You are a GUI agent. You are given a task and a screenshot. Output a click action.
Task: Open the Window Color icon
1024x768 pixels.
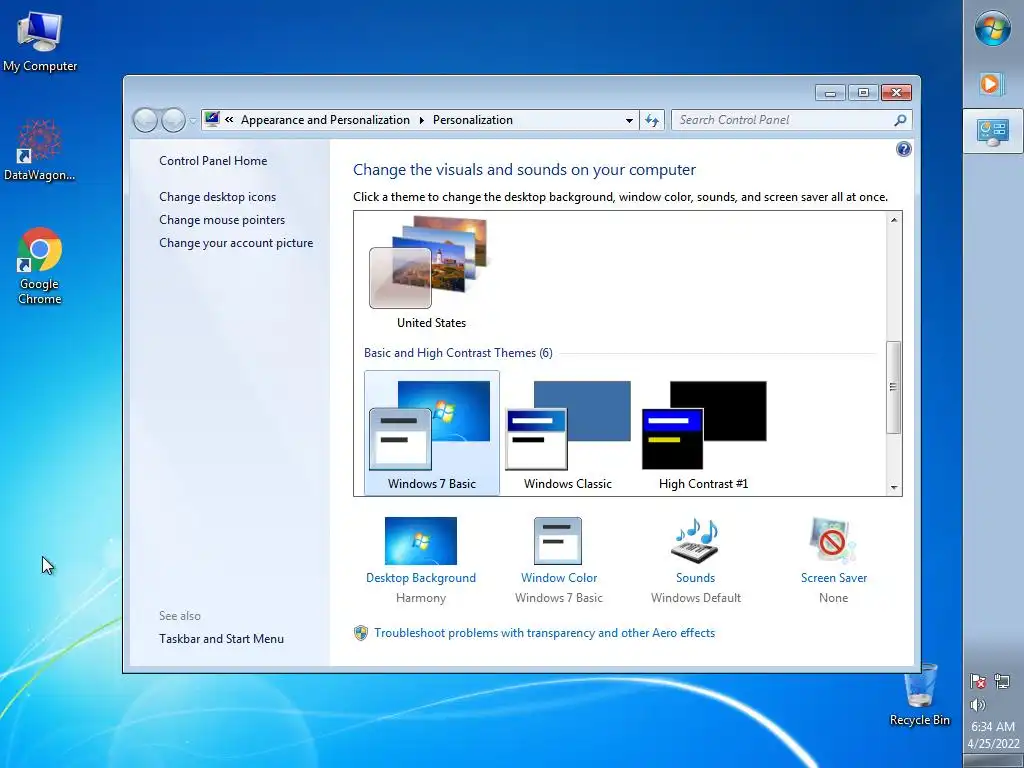click(558, 541)
